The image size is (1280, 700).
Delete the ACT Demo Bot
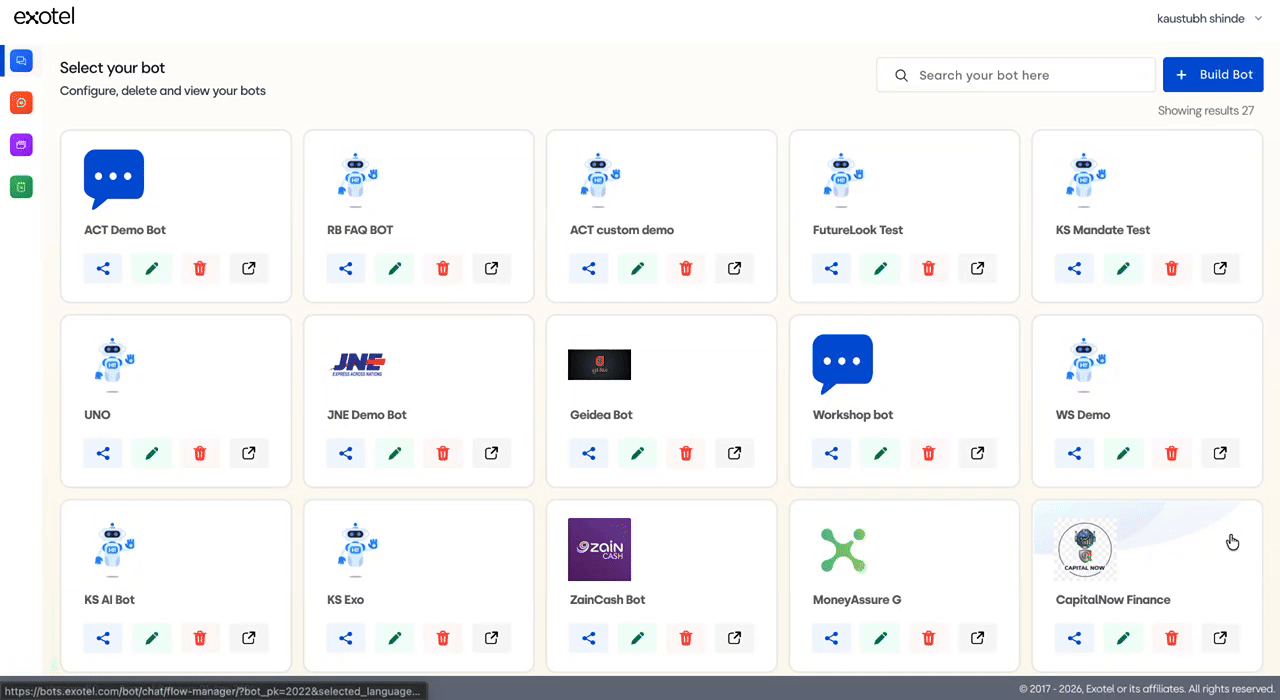coord(200,268)
